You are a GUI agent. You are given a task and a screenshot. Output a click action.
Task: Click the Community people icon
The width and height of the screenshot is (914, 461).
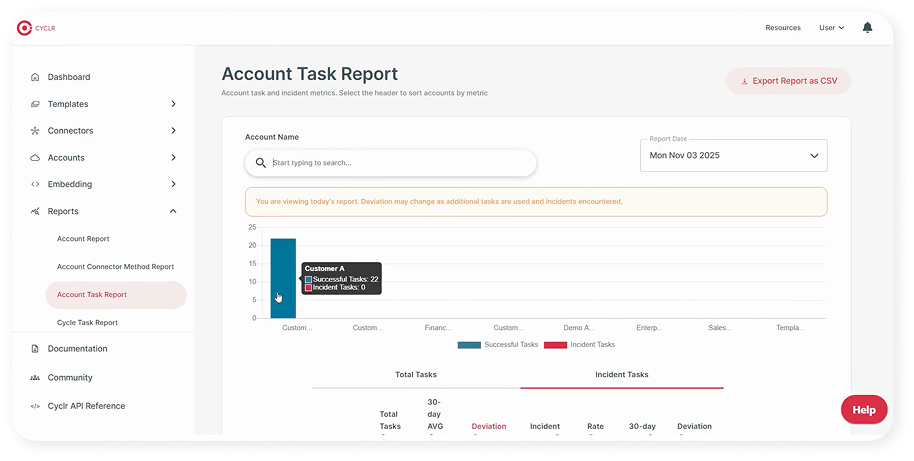coord(35,378)
